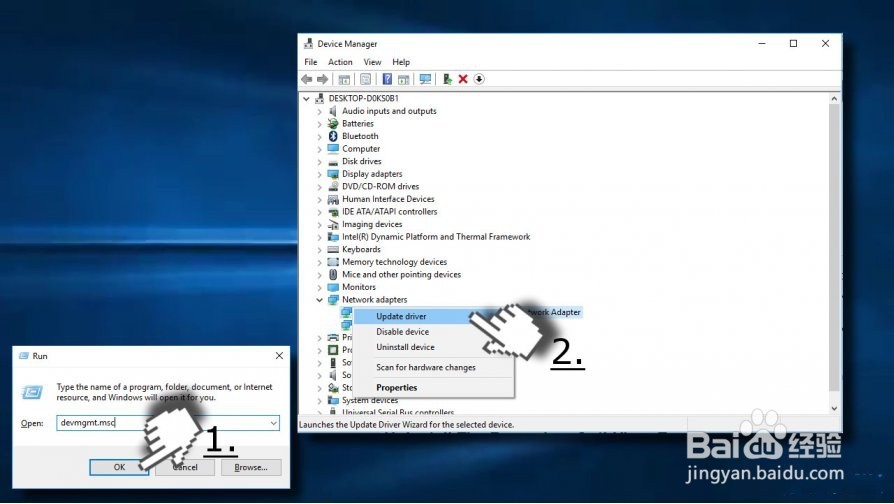Select the Disk drives text label
Viewport: 894px width, 504px height.
tap(361, 162)
